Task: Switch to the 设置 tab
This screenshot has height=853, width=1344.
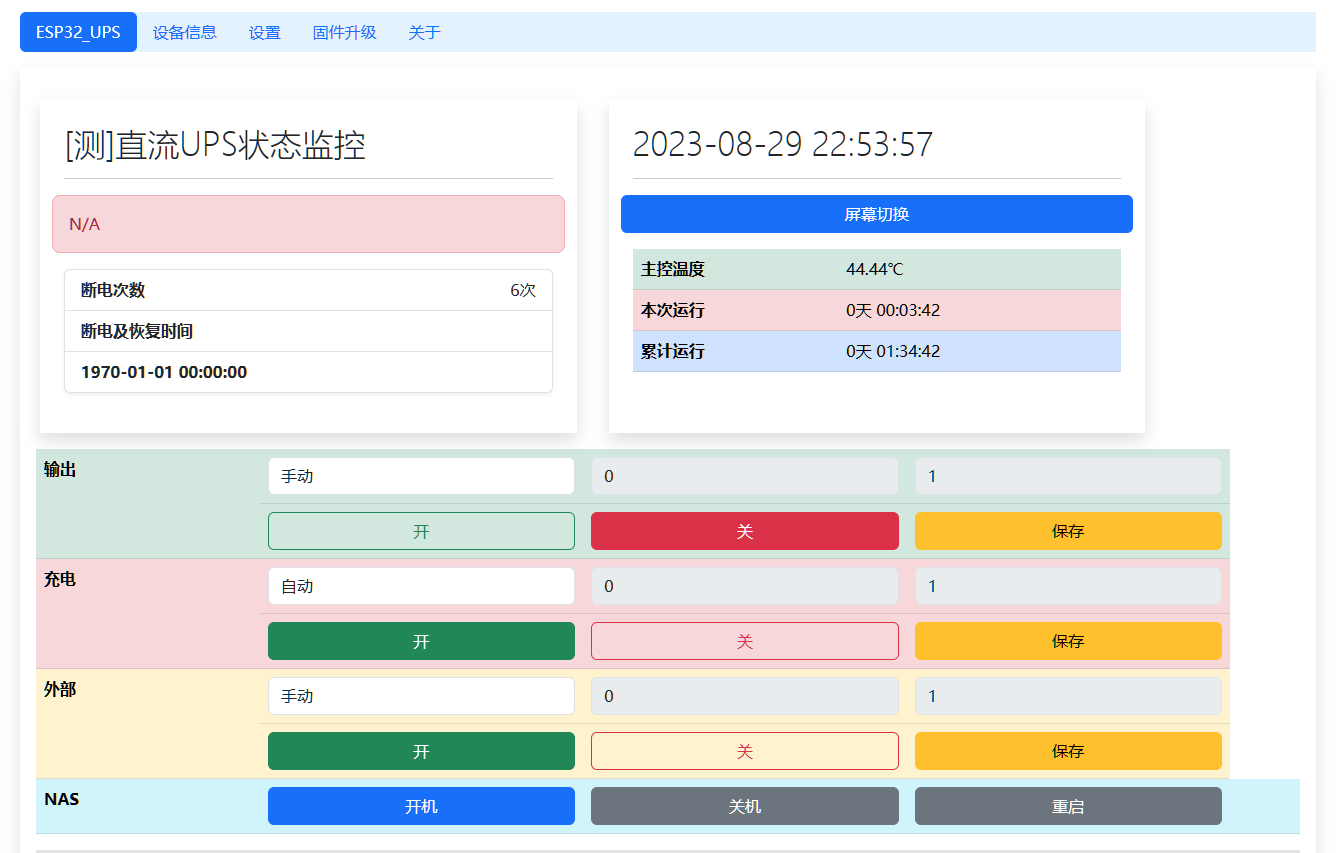Action: click(264, 32)
